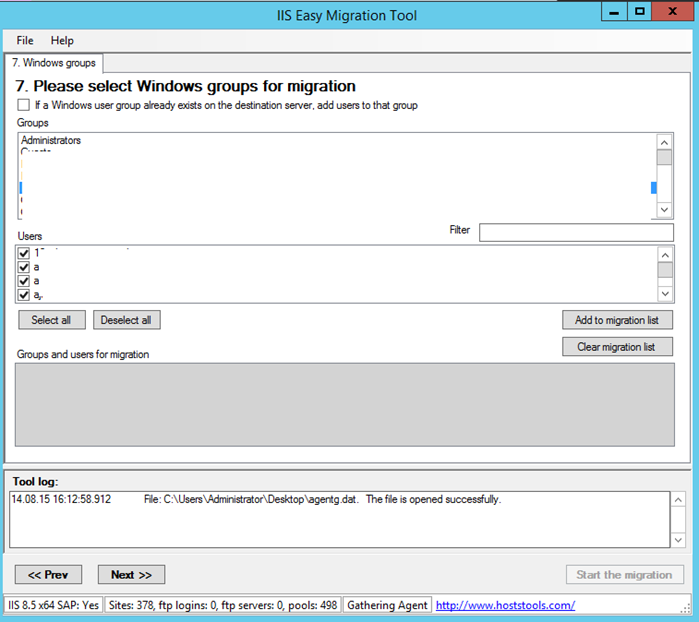Click Clear migration list button

point(617,347)
